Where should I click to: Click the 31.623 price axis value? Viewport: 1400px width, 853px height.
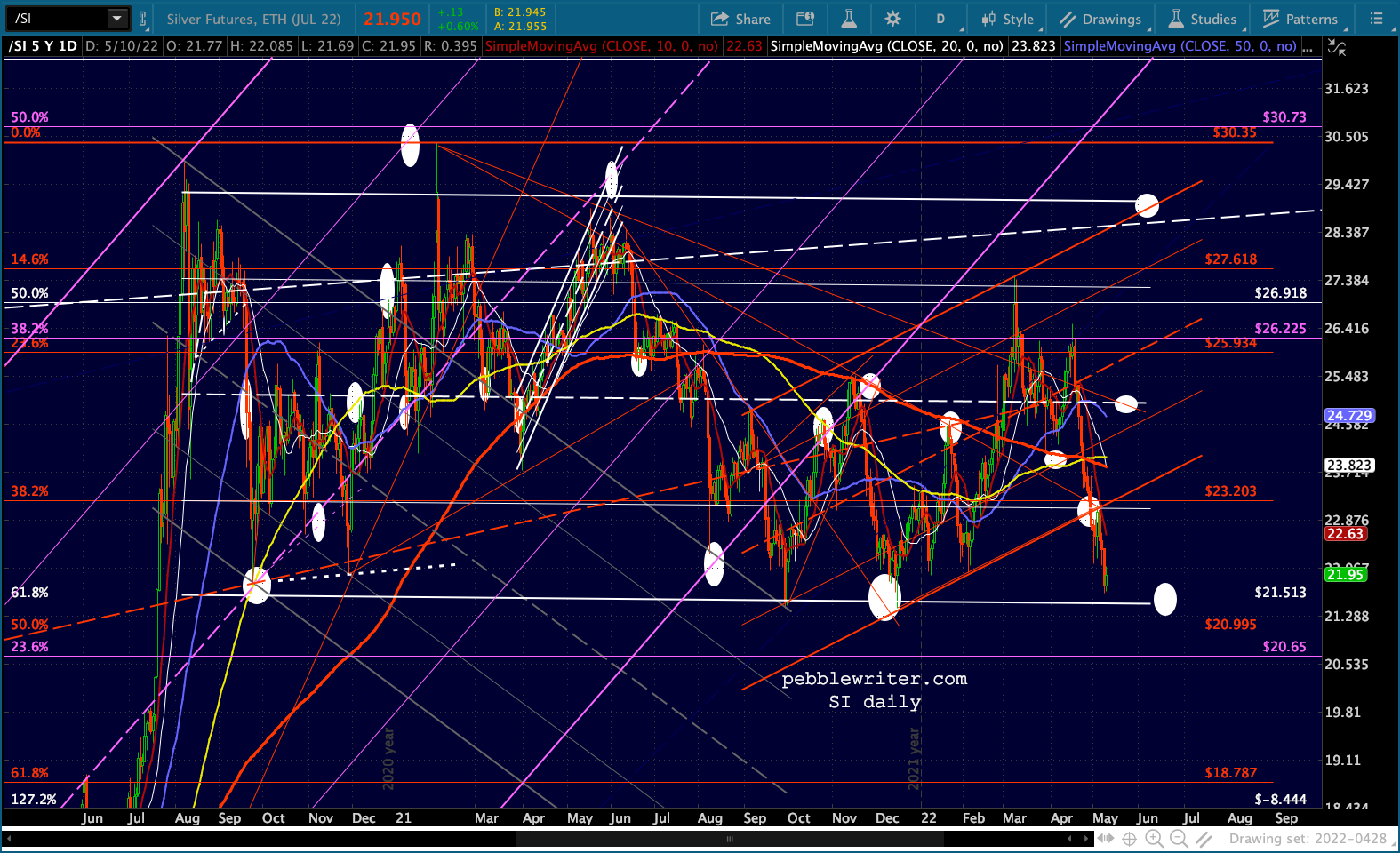[1347, 89]
